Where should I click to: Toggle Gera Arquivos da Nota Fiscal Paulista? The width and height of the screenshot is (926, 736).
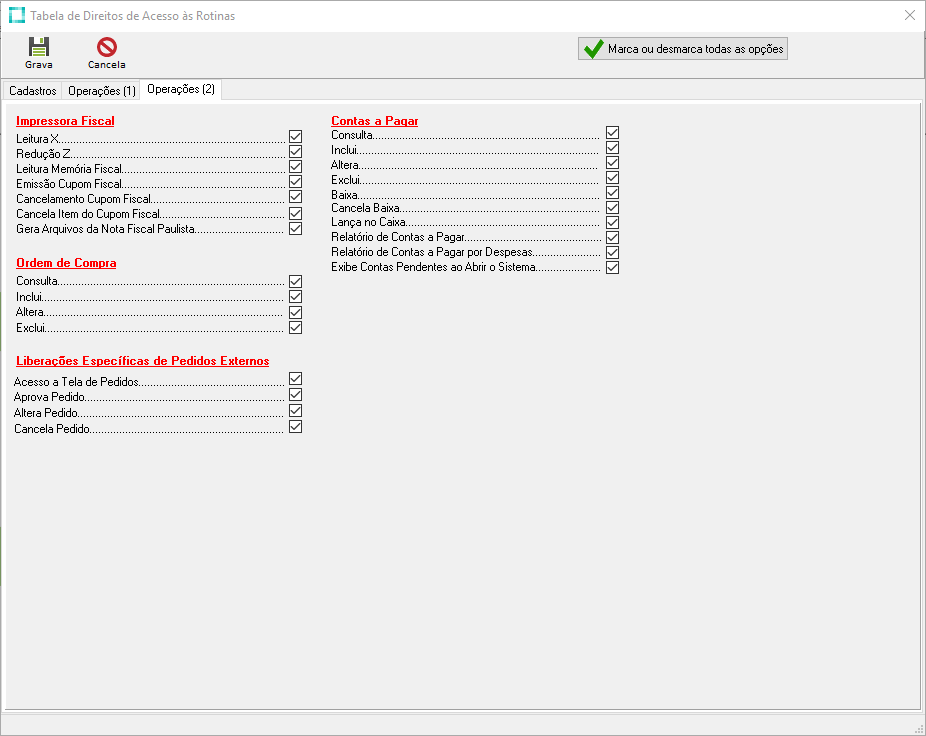295,228
